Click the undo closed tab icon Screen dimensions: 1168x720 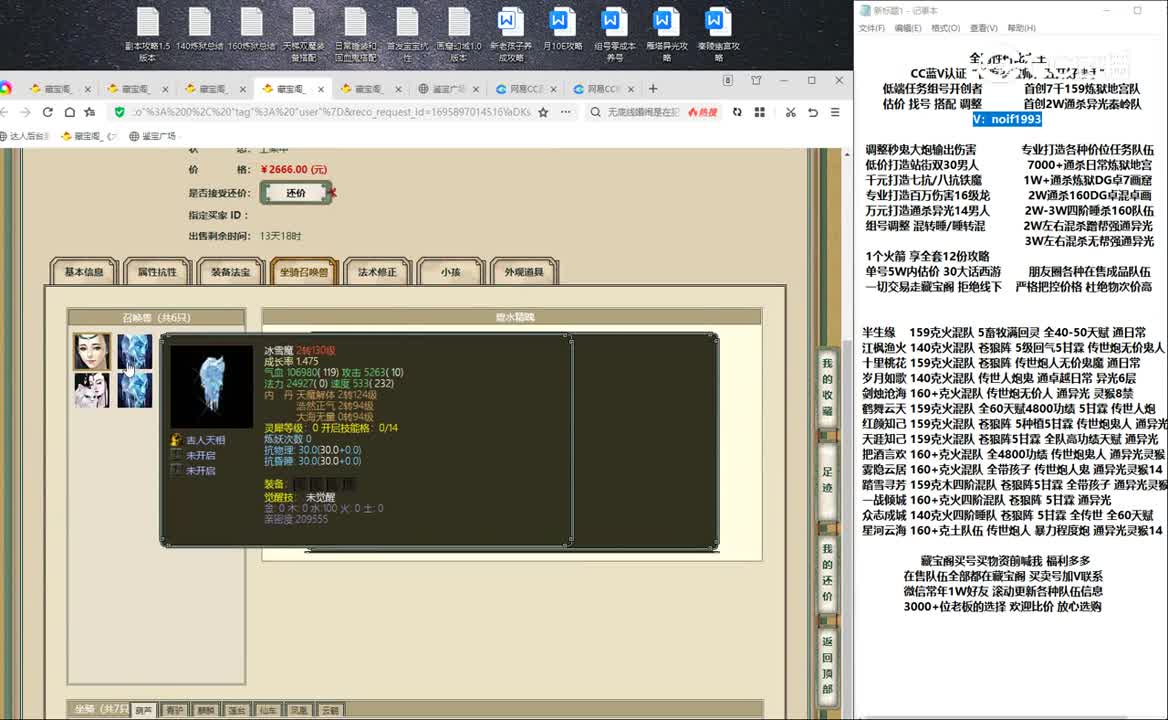[813, 112]
